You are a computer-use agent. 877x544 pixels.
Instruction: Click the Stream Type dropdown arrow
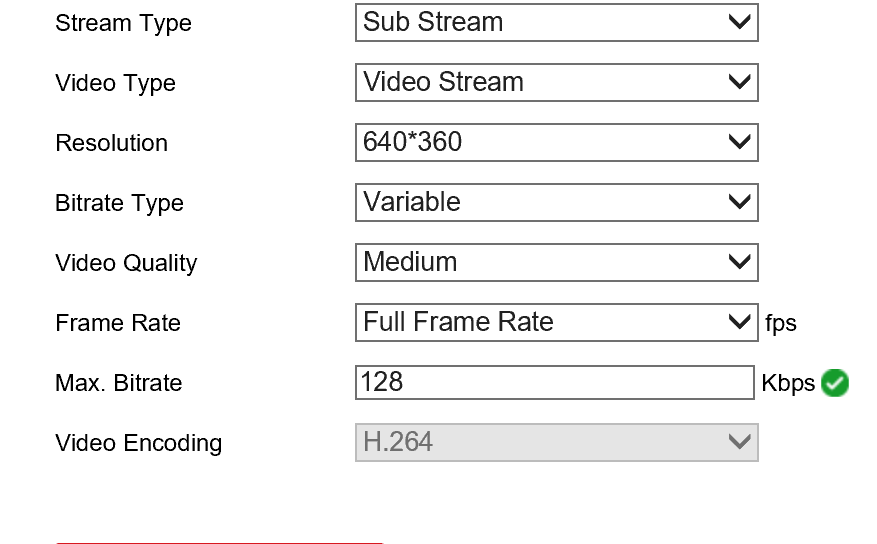[740, 22]
